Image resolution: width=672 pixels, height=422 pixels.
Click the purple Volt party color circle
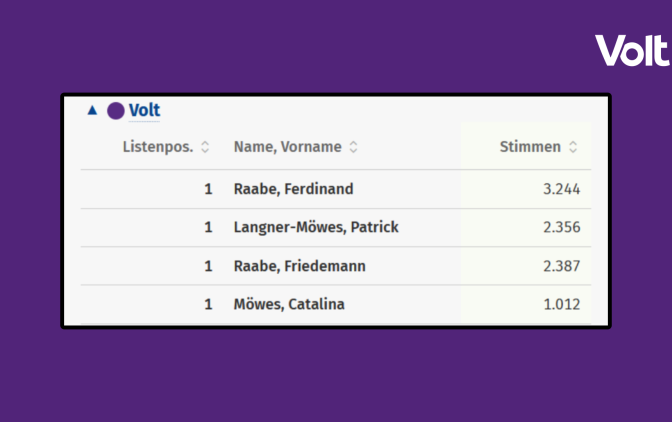[x=116, y=111]
